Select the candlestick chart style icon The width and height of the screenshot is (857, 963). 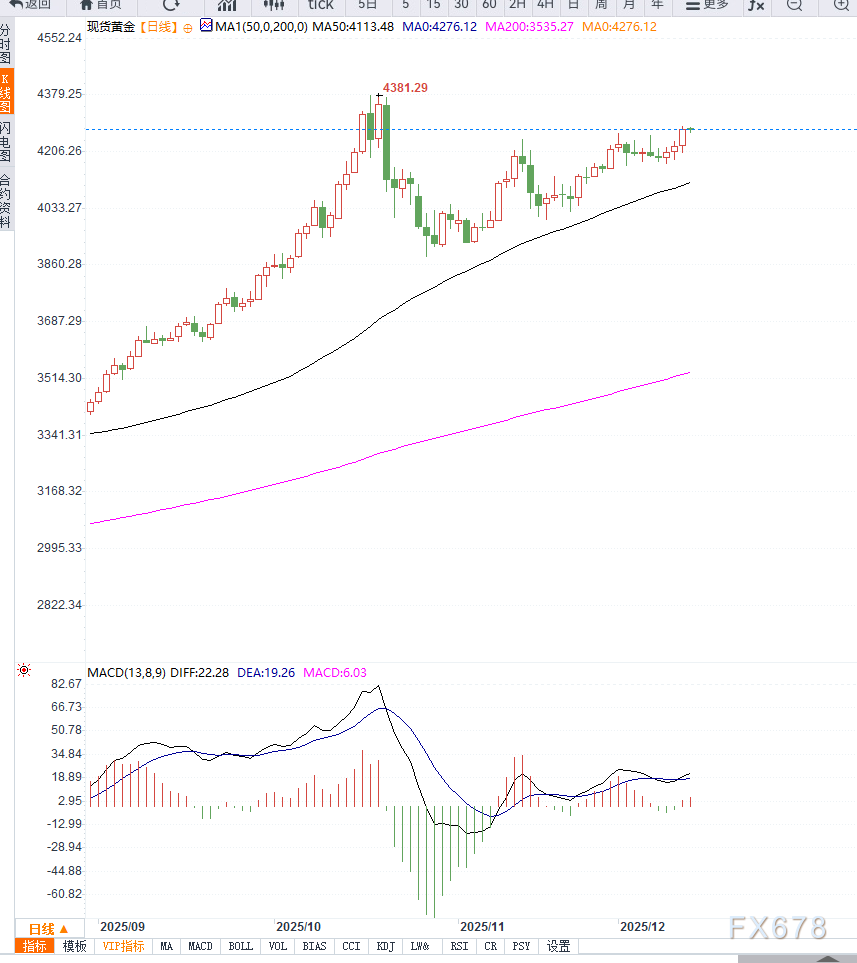coord(274,5)
